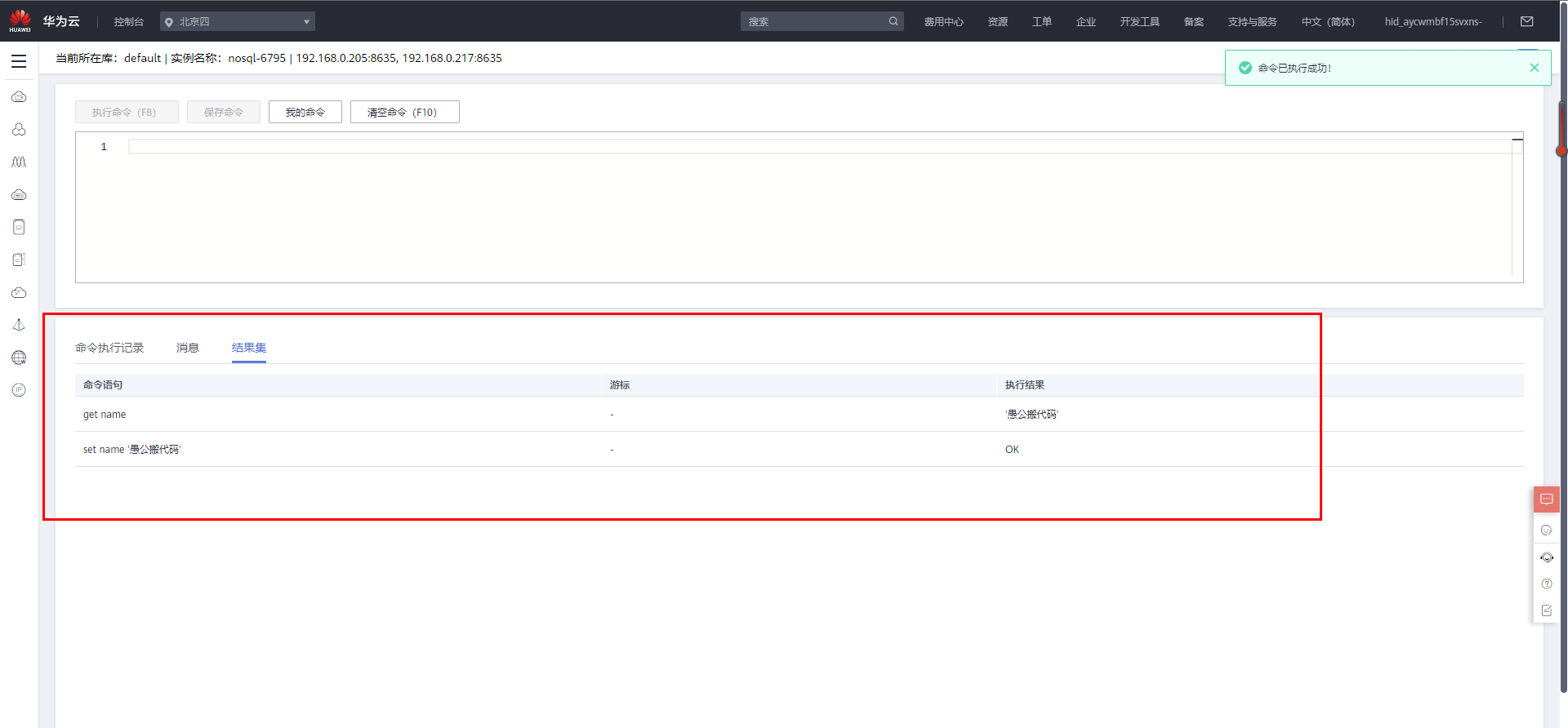
Task: Open the hamburger navigation menu
Action: [x=19, y=61]
